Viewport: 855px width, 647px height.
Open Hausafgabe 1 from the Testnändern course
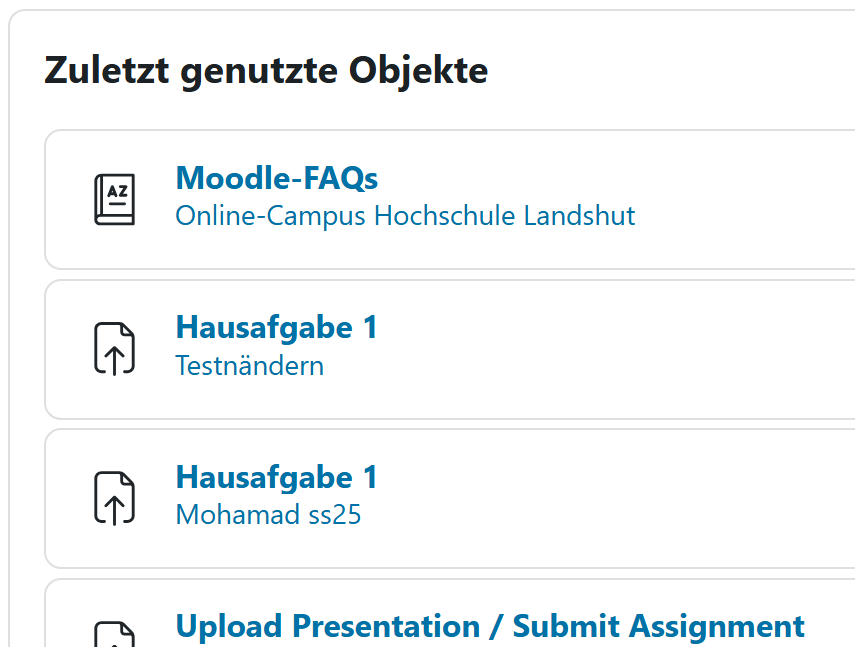click(276, 327)
